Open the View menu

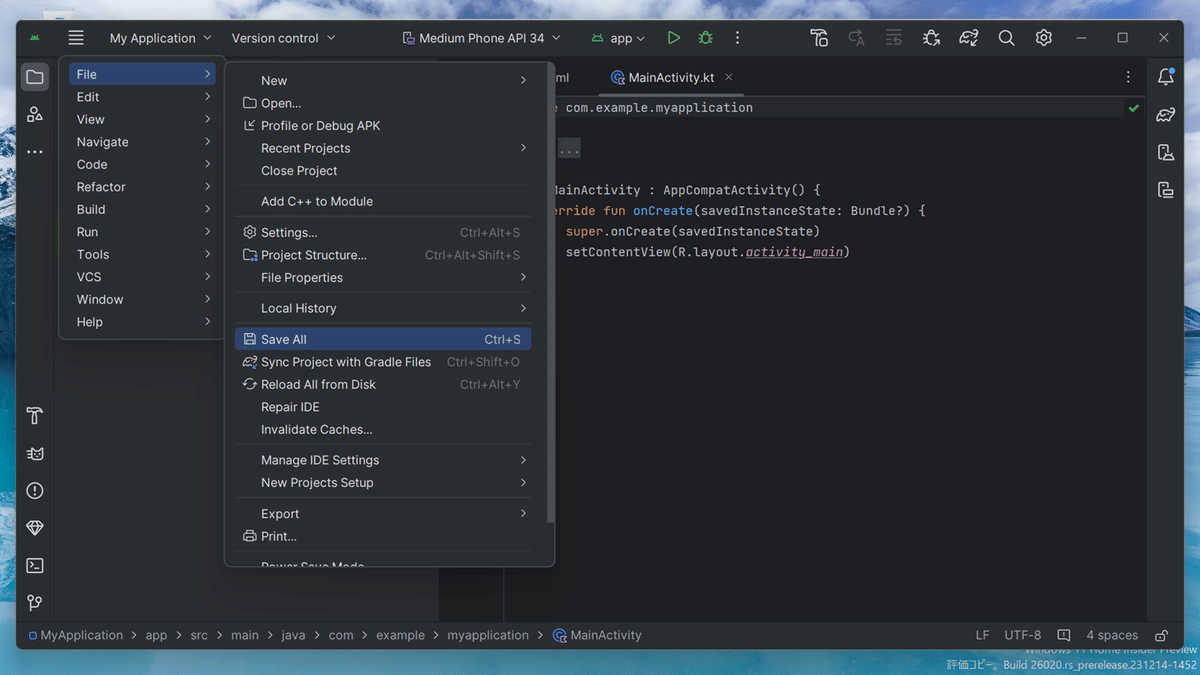point(143,119)
